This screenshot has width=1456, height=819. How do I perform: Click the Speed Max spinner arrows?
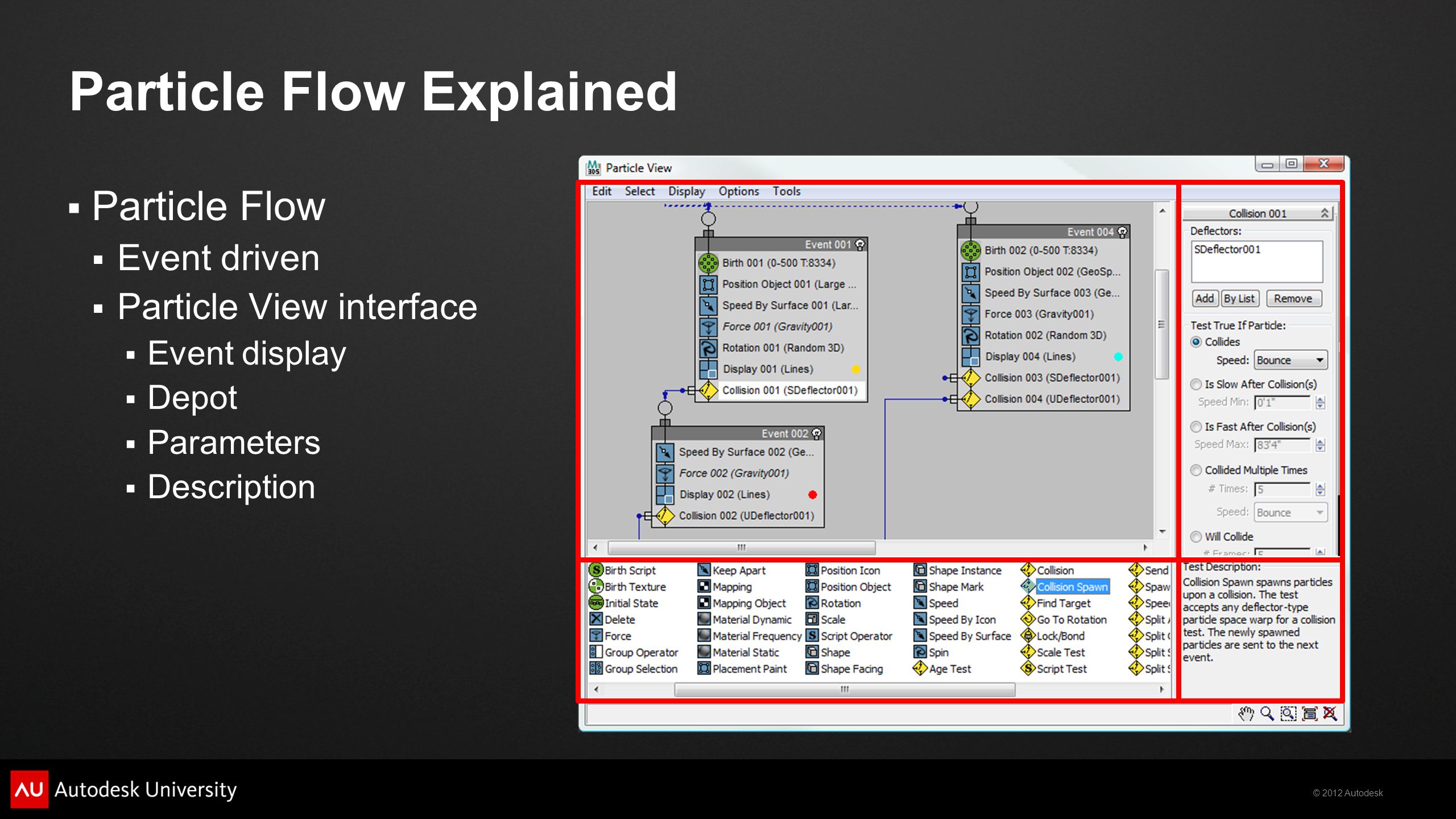click(1321, 445)
